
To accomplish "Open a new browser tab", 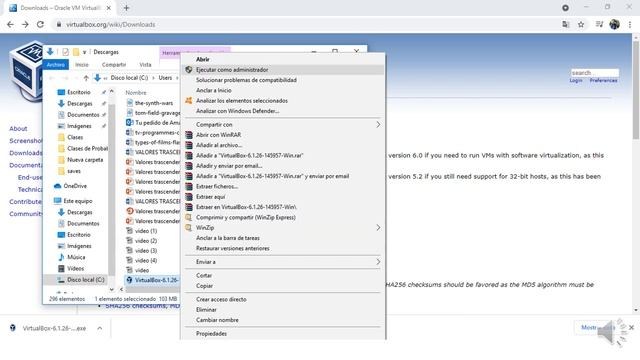I will tap(126, 8).
